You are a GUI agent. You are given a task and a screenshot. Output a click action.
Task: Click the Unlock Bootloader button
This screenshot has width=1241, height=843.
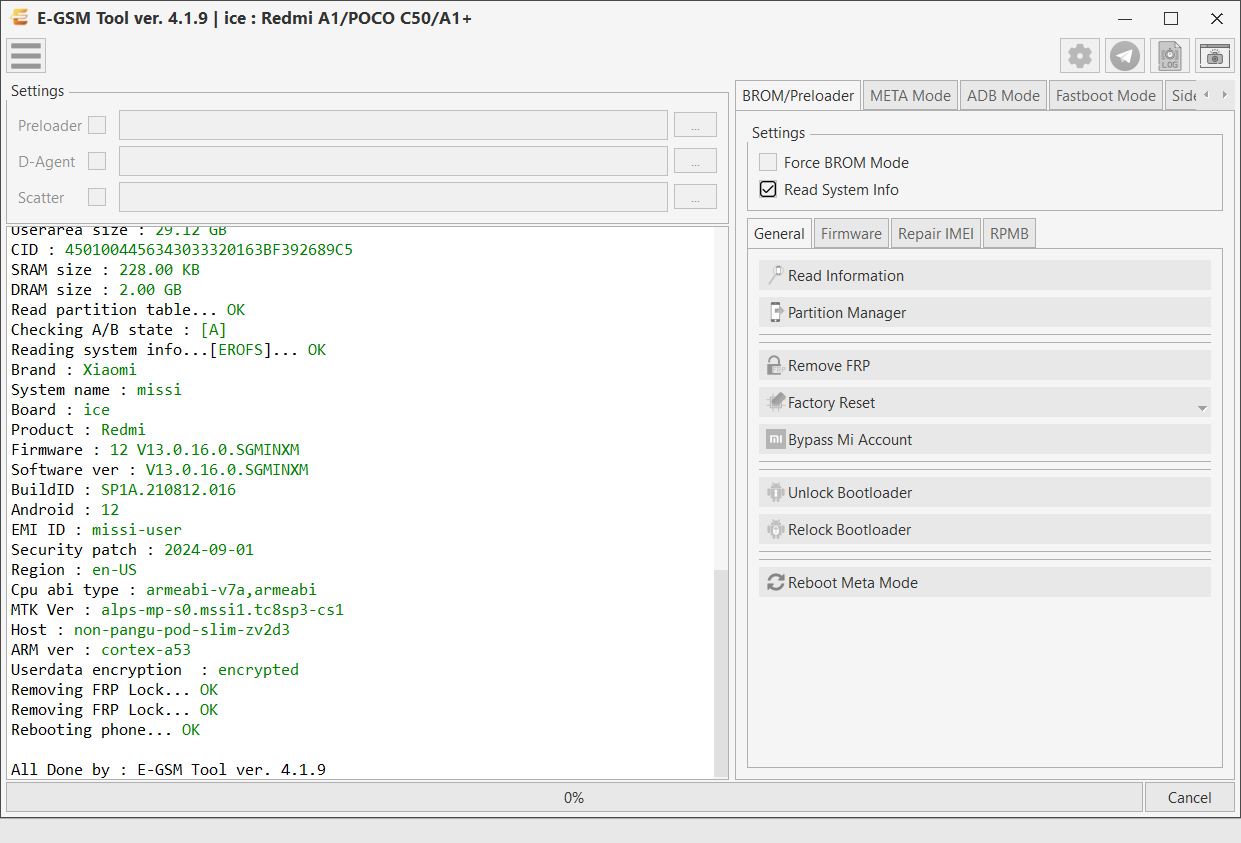(985, 492)
